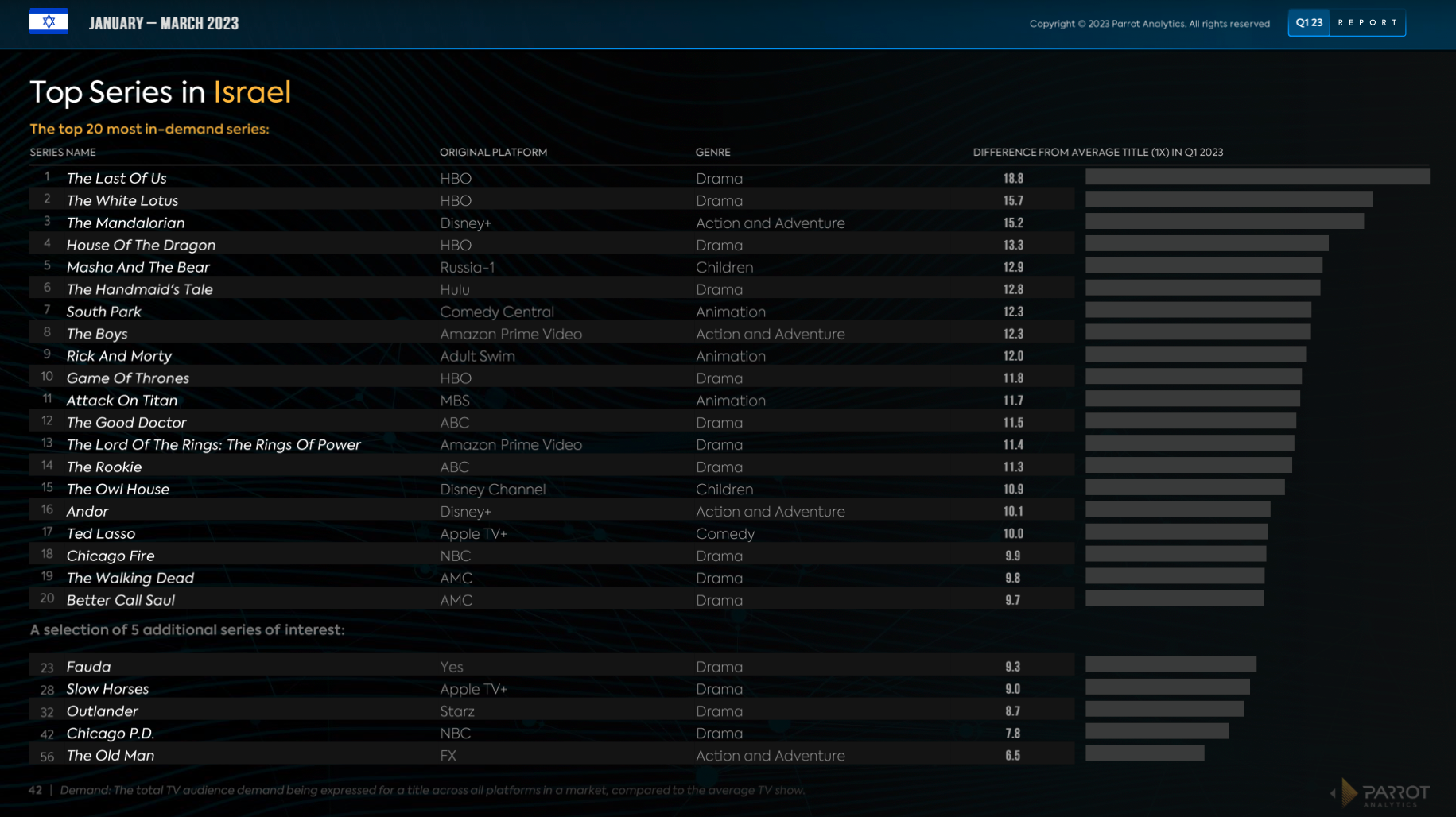This screenshot has width=1456, height=817.
Task: Select Game Of Thrones title
Action: pyautogui.click(x=128, y=378)
